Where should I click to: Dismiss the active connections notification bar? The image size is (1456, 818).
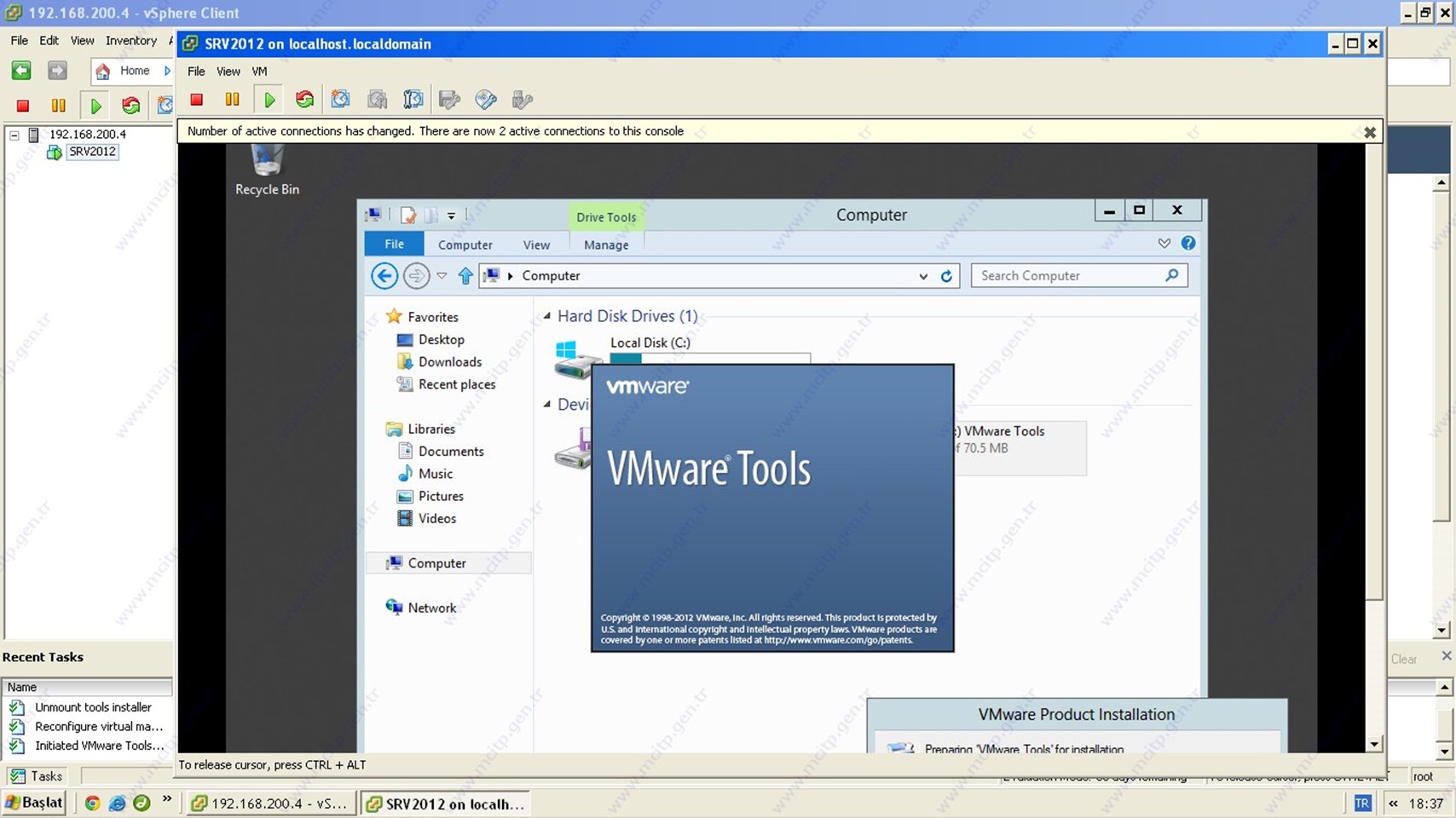(x=1369, y=132)
